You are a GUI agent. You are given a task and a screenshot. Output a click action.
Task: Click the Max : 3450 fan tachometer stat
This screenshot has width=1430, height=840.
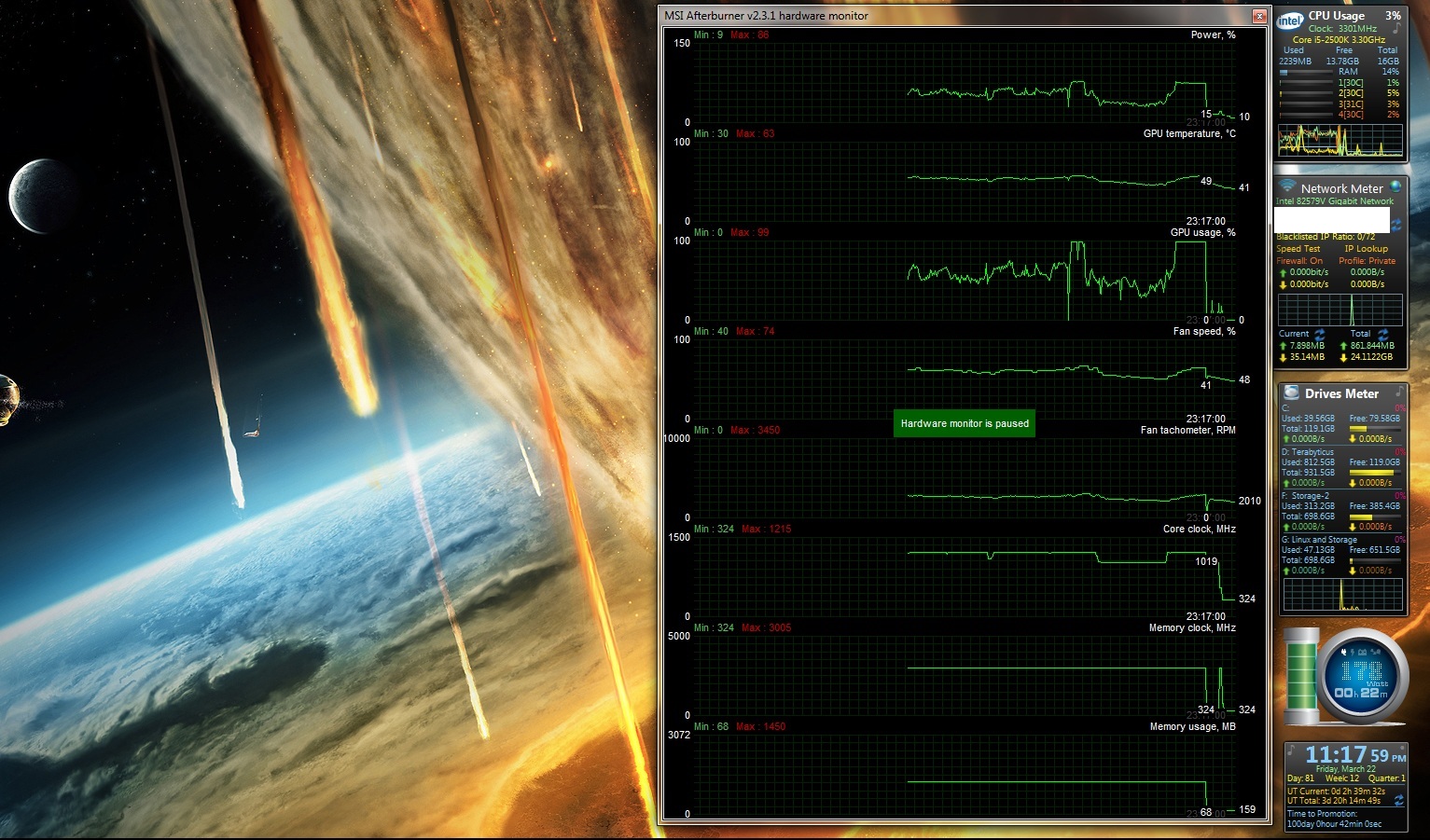pyautogui.click(x=756, y=431)
